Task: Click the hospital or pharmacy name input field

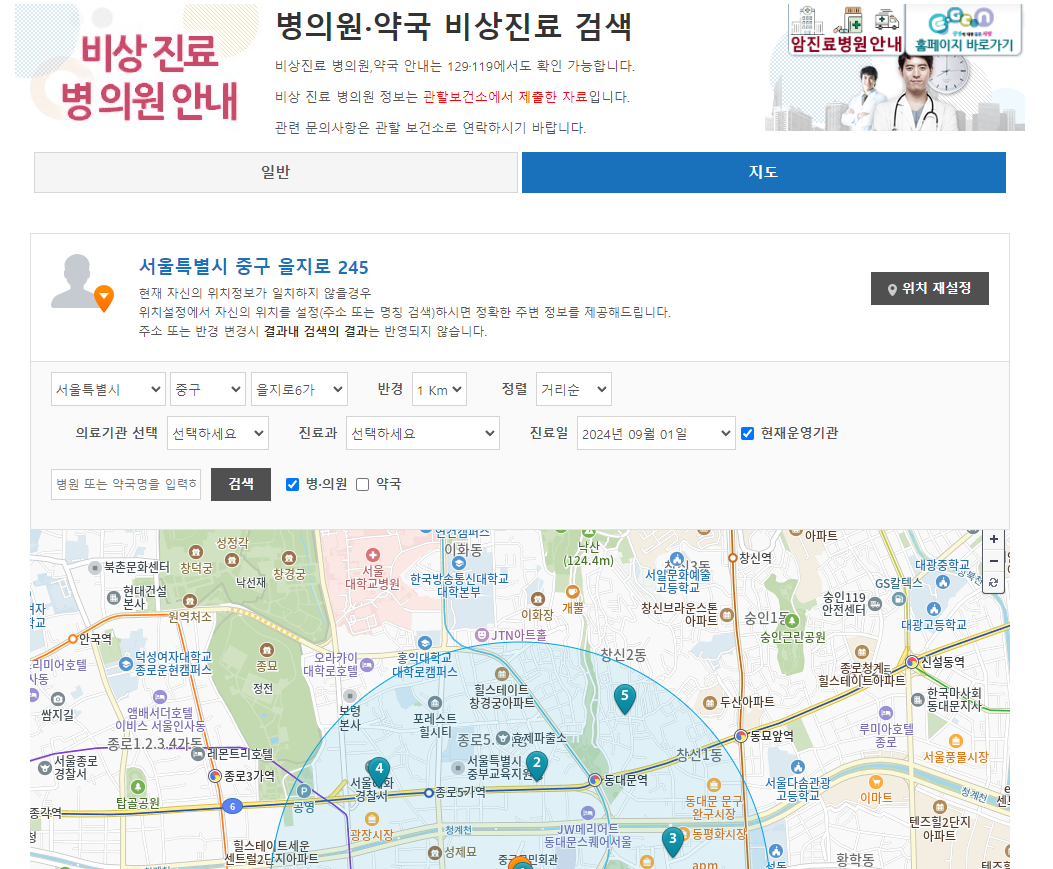Action: [126, 484]
